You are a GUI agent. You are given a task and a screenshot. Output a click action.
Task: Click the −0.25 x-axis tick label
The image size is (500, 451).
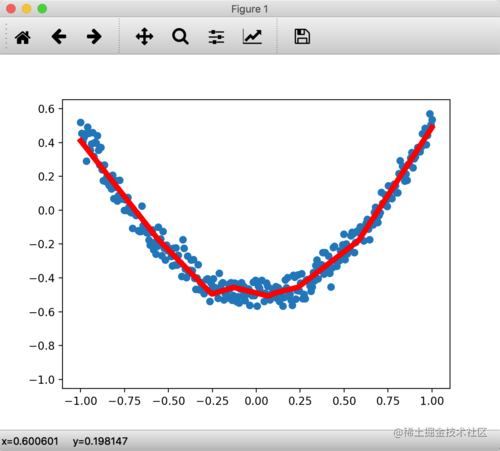[213, 401]
